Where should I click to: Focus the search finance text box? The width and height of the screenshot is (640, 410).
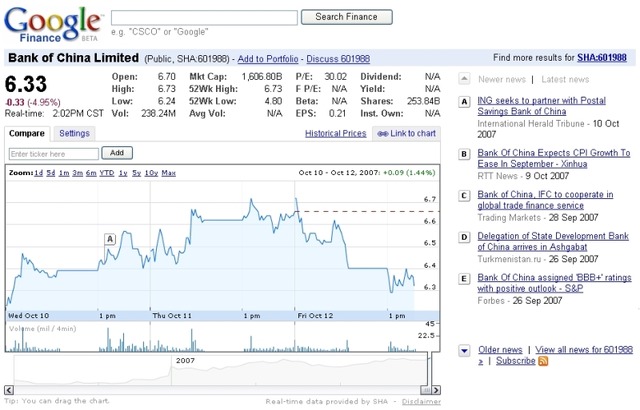pyautogui.click(x=204, y=18)
